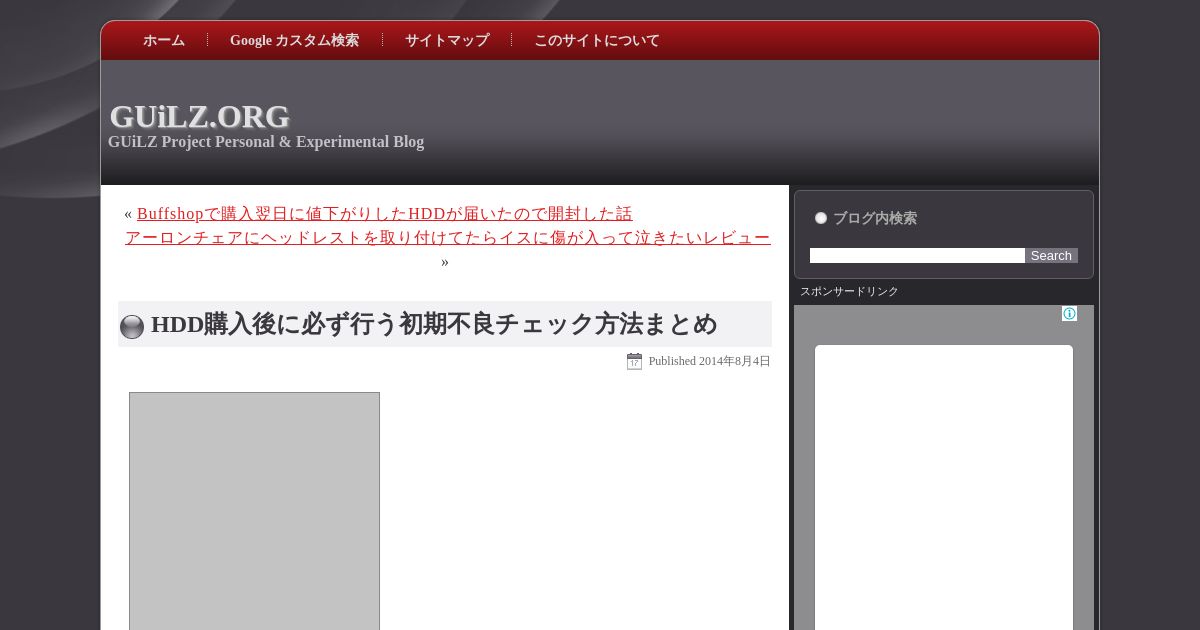
Task: Click the スポンサードリンク label
Action: coord(849,292)
